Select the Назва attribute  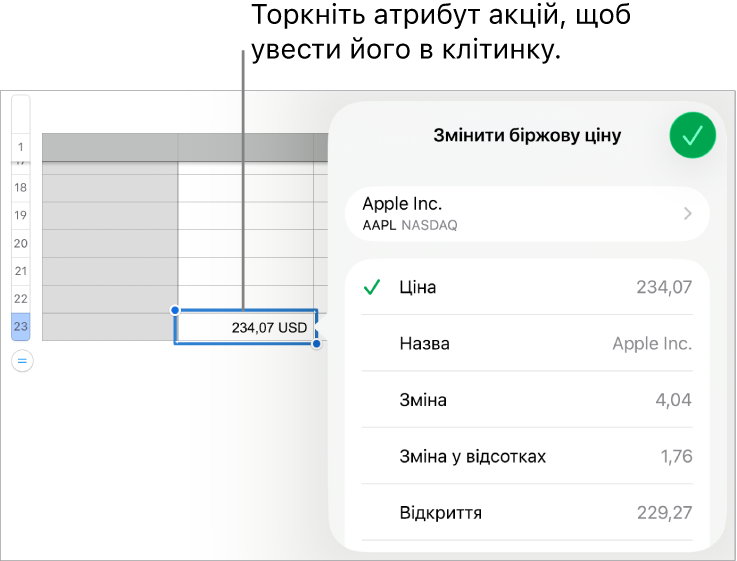point(527,343)
